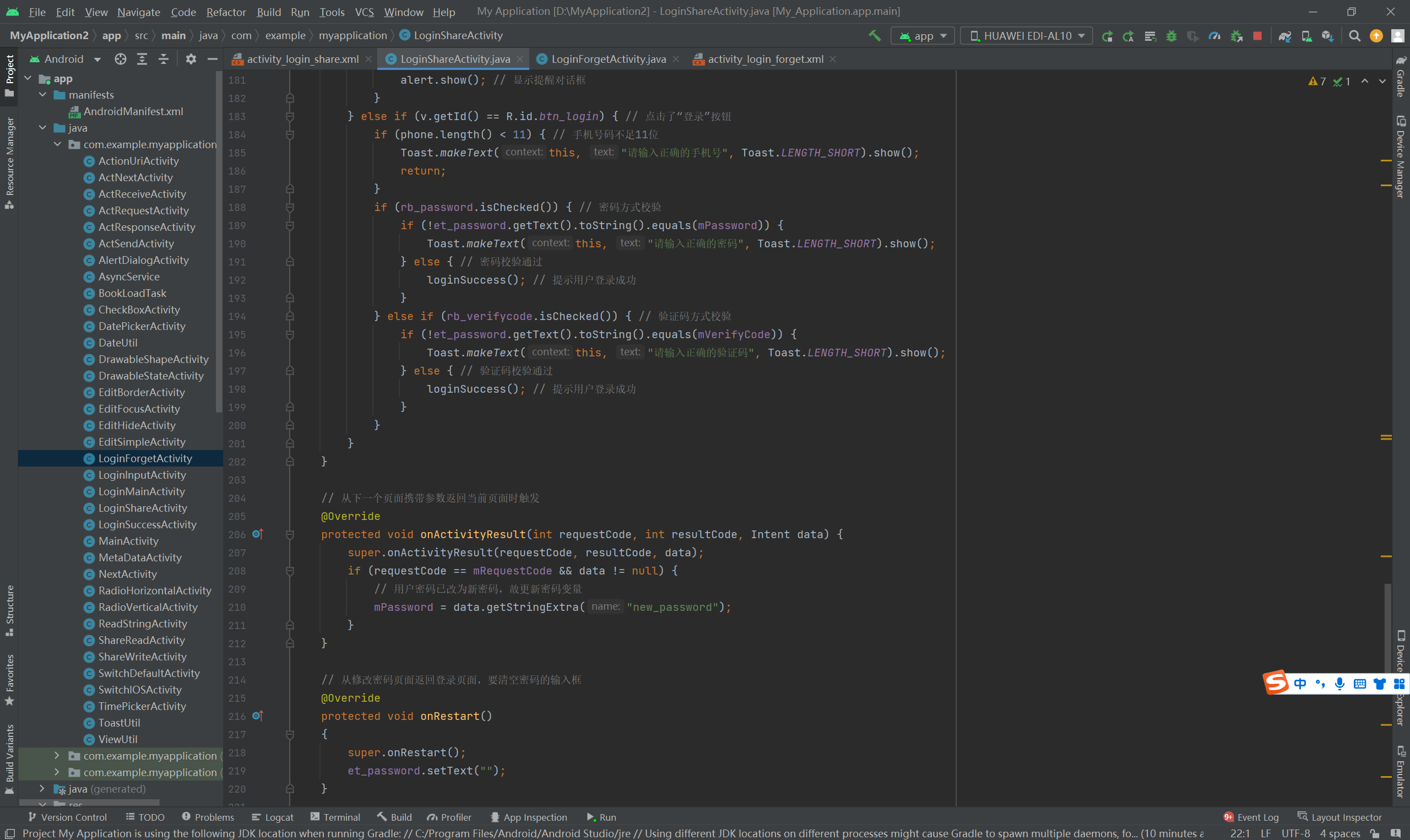Sync project with Gradle files

(1284, 36)
